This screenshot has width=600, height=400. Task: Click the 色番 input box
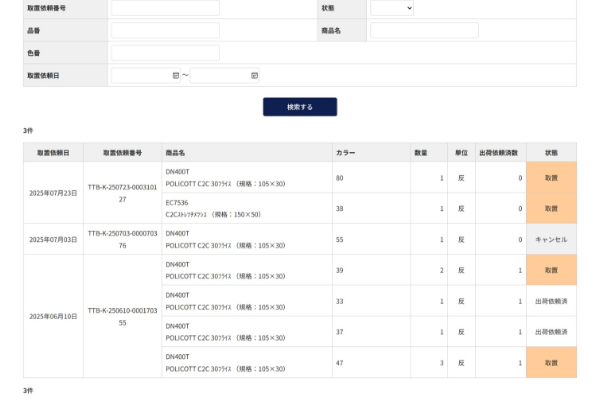click(165, 53)
